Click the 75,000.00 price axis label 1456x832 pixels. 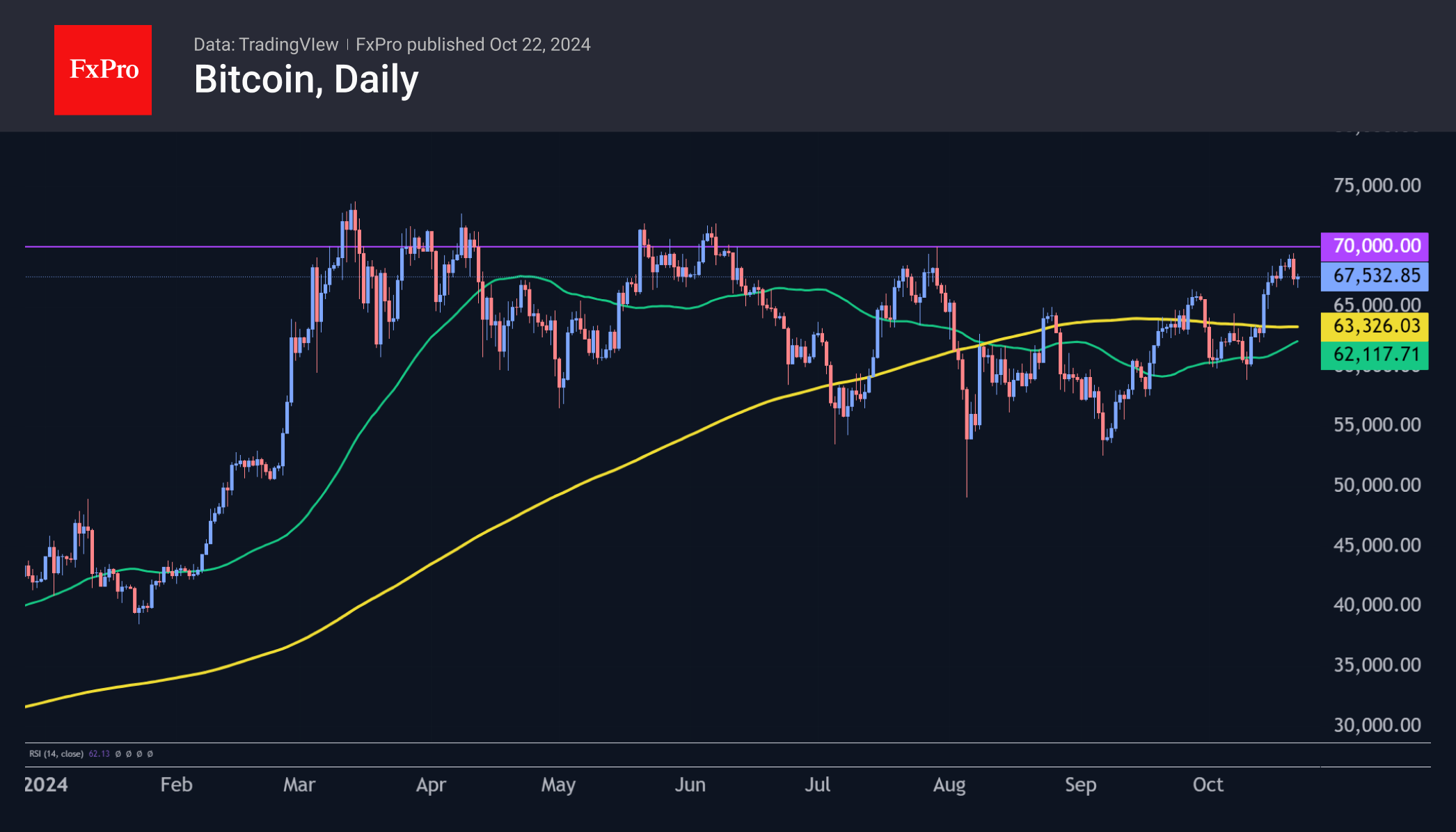click(x=1377, y=185)
